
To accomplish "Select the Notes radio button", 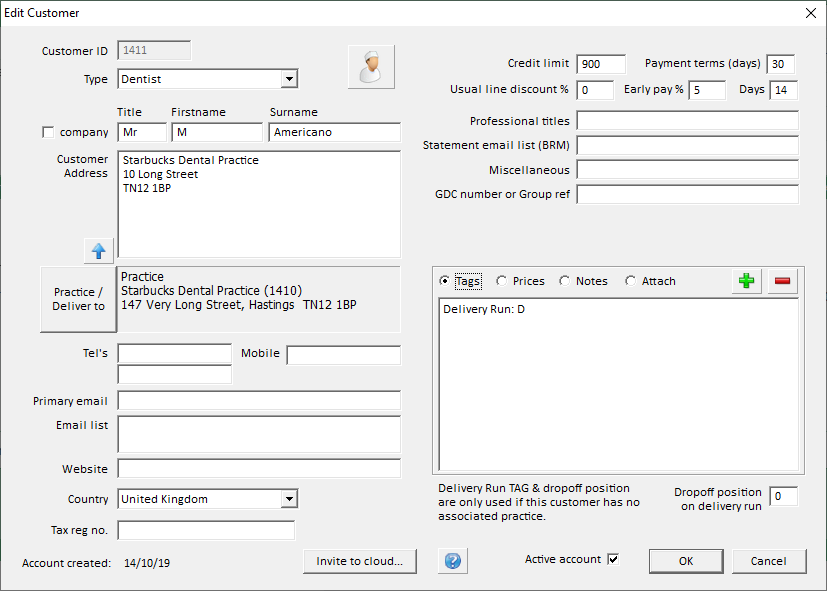I will coord(565,282).
